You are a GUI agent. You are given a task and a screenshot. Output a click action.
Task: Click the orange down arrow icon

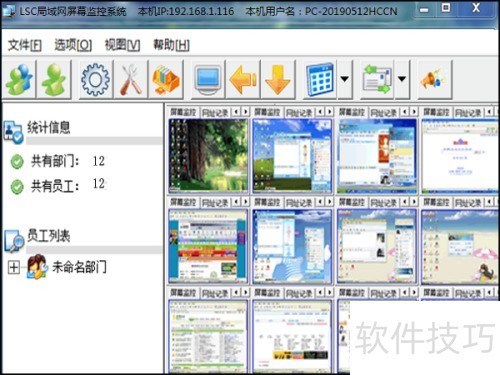point(278,79)
